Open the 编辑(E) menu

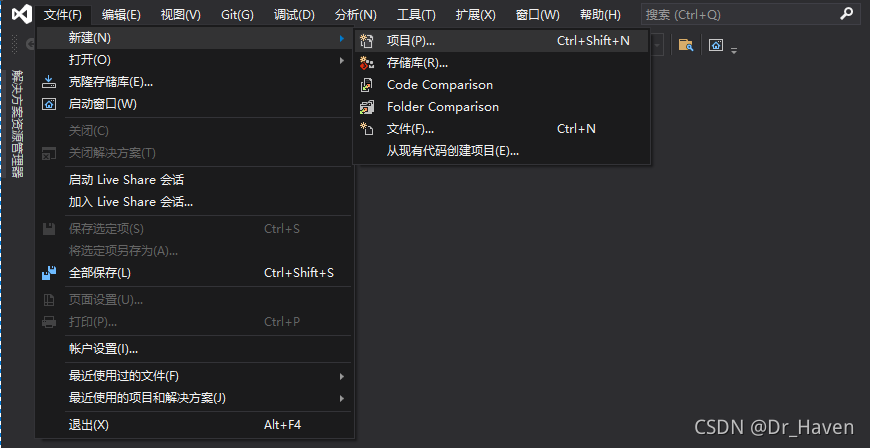pos(121,15)
